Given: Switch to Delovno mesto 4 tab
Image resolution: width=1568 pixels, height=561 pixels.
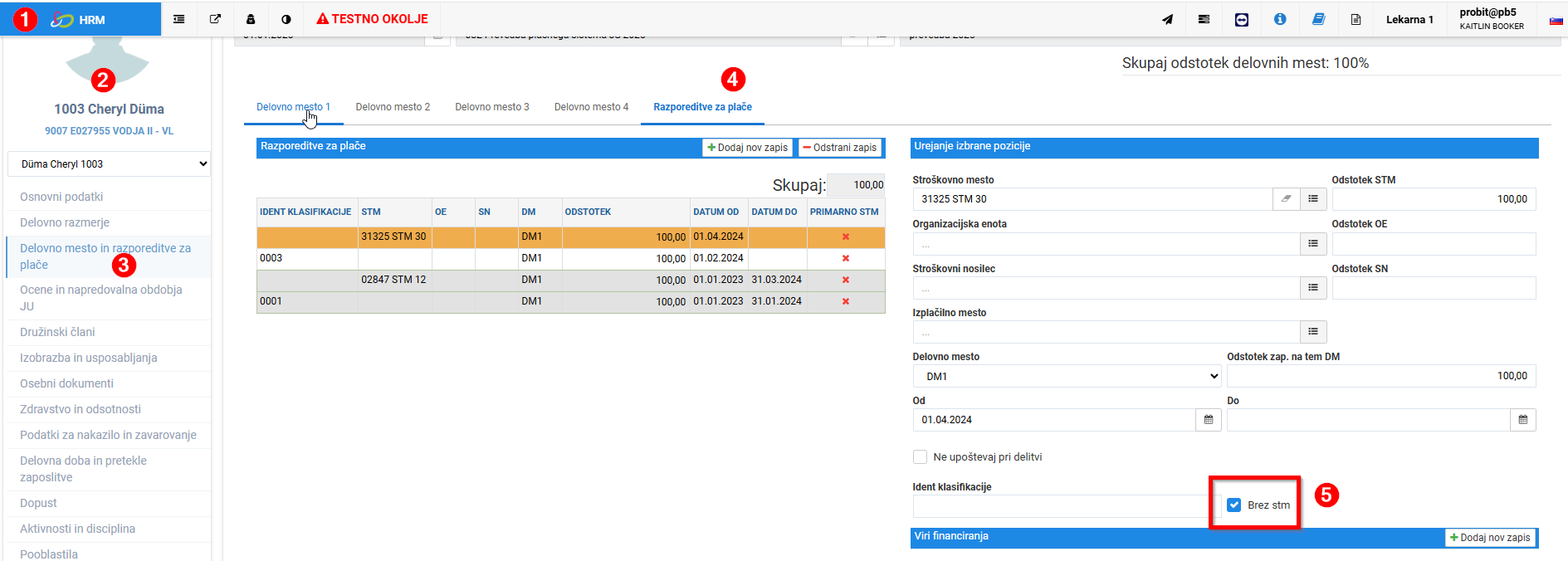Looking at the screenshot, I should click(591, 107).
